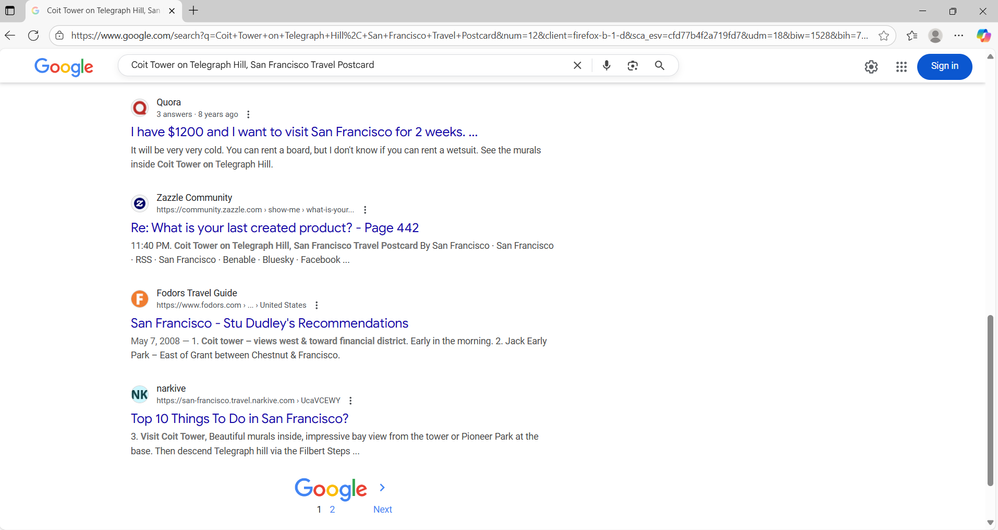Go to results page 2
Viewport: 998px width, 530px height.
[332, 509]
